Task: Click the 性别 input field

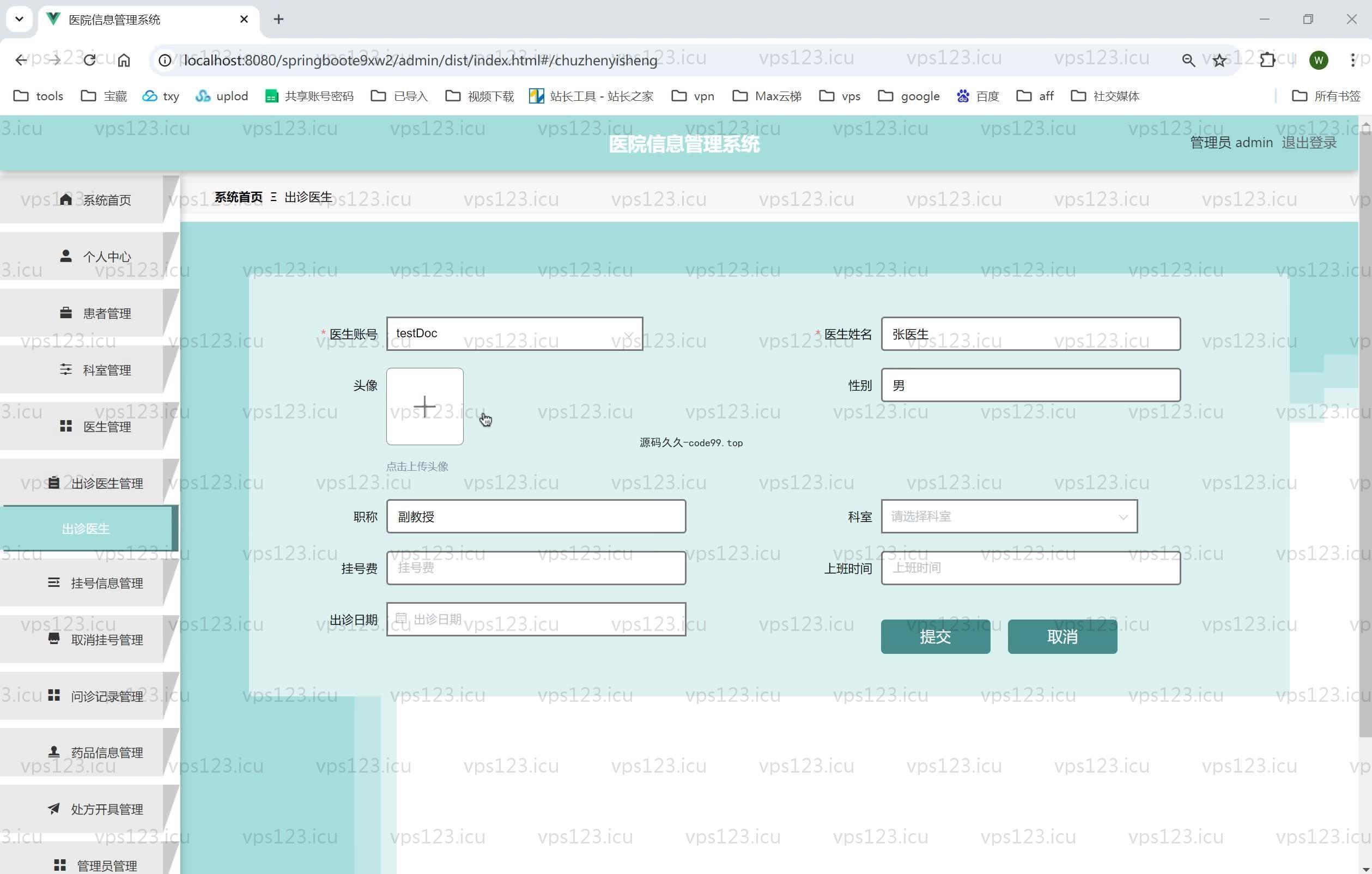Action: pyautogui.click(x=1030, y=385)
